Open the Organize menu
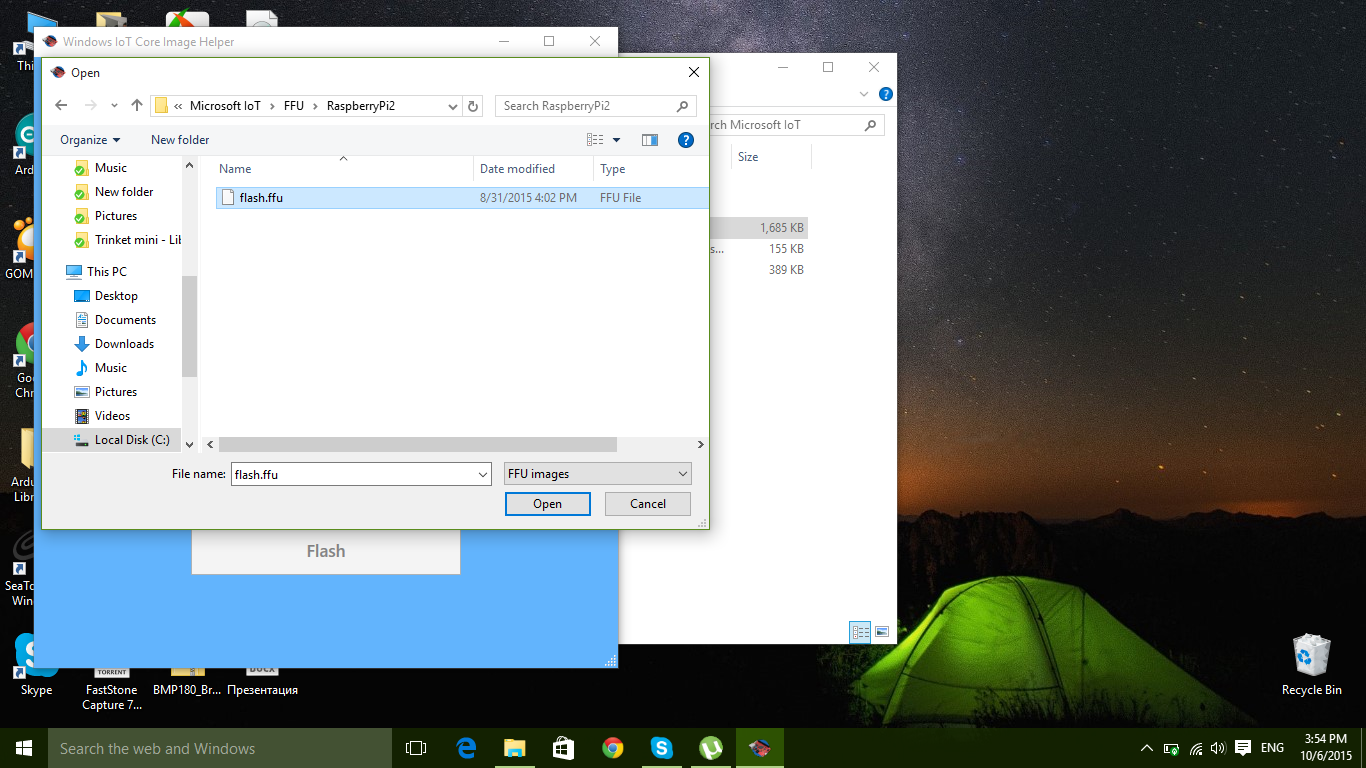This screenshot has height=768, width=1366. click(x=90, y=140)
